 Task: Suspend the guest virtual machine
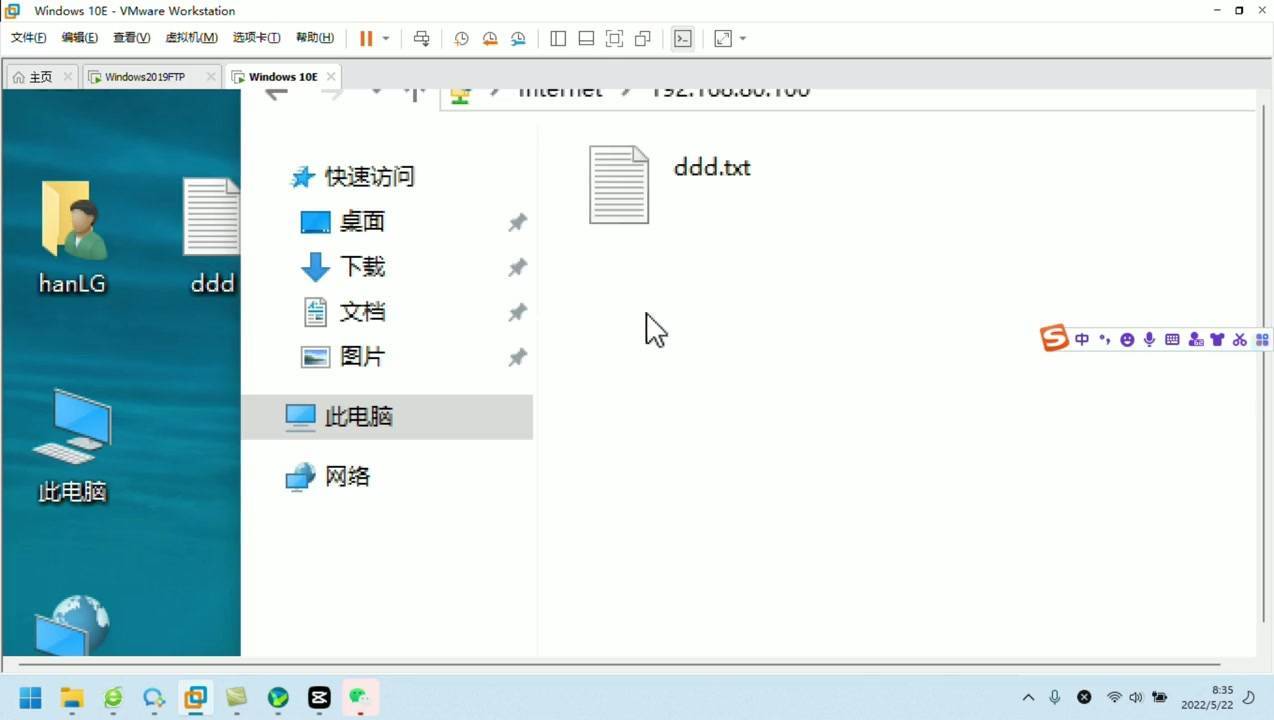[x=365, y=38]
